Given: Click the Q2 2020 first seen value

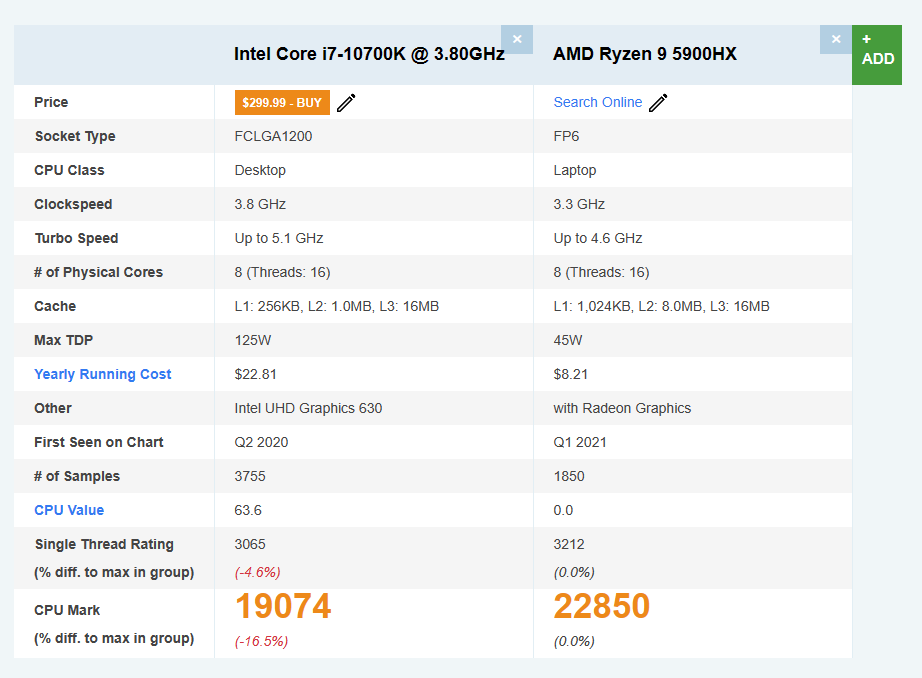Looking at the screenshot, I should pyautogui.click(x=261, y=443).
